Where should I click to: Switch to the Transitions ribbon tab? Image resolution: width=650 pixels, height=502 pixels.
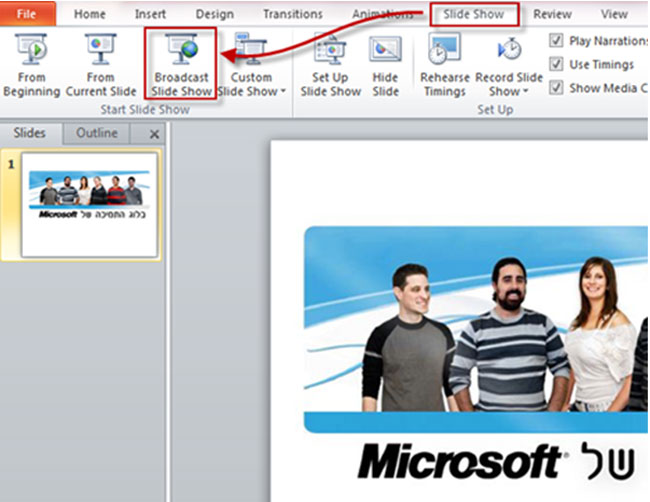(x=295, y=15)
